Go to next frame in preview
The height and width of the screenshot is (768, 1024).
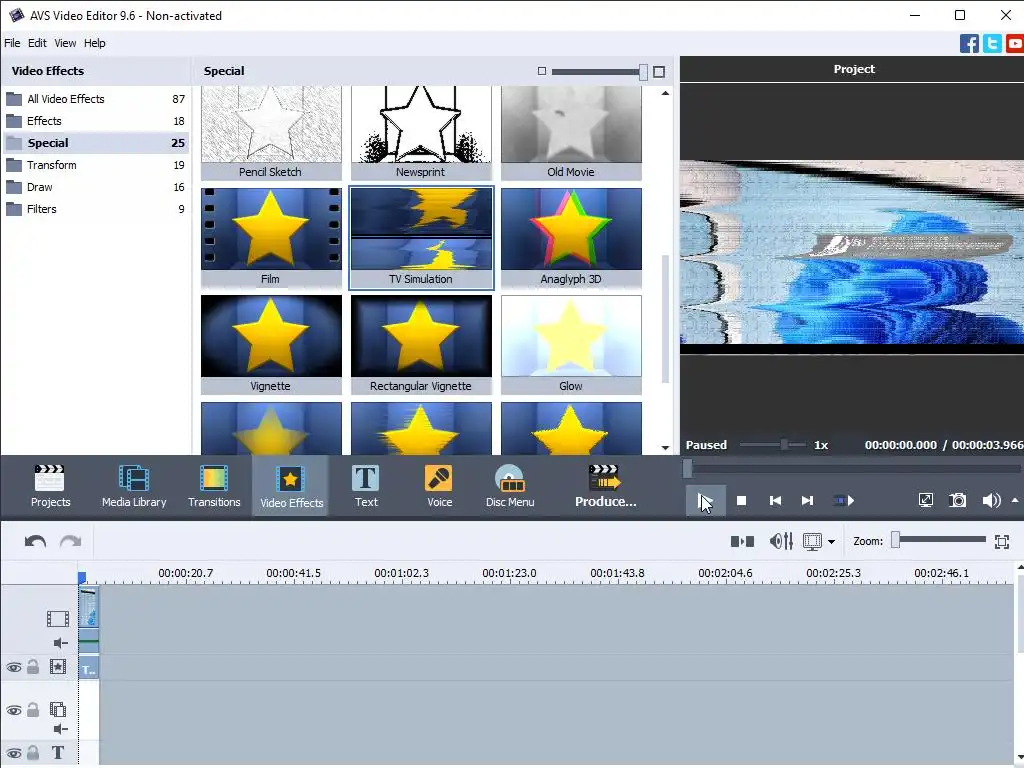(807, 501)
